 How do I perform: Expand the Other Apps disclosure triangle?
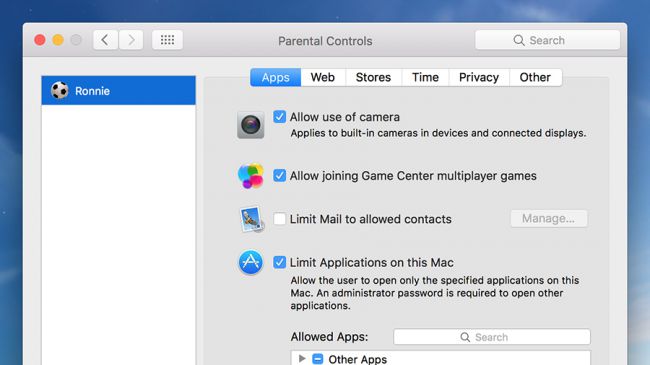pos(302,358)
